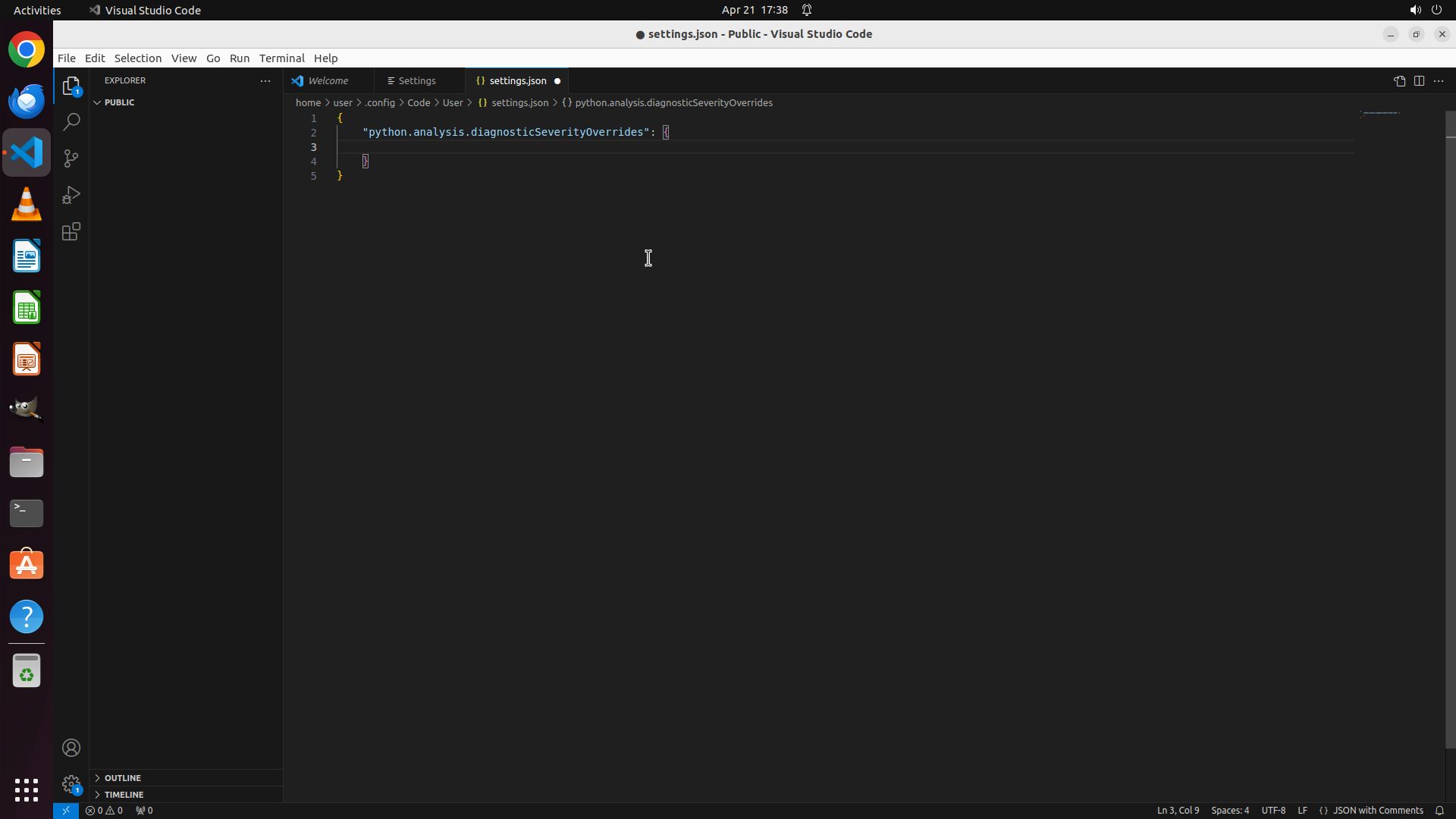1456x819 pixels.
Task: Toggle the Explorer view icon
Action: 71,86
